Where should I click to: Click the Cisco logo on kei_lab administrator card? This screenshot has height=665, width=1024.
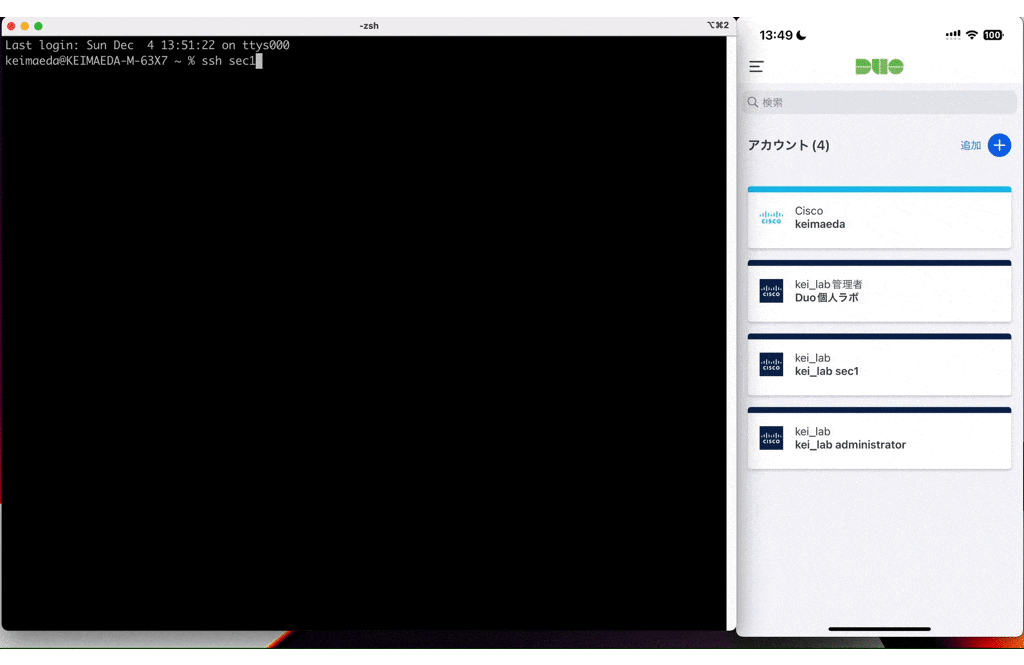771,438
